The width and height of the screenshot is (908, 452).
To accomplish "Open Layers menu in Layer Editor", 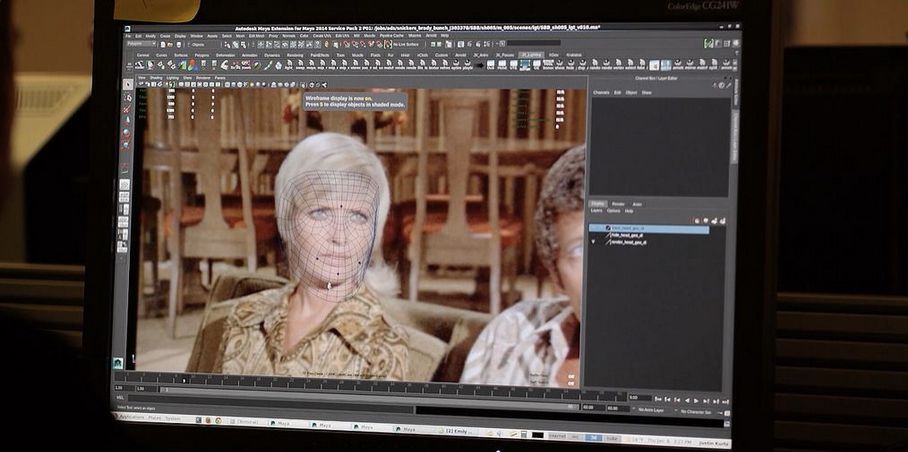I will click(596, 211).
